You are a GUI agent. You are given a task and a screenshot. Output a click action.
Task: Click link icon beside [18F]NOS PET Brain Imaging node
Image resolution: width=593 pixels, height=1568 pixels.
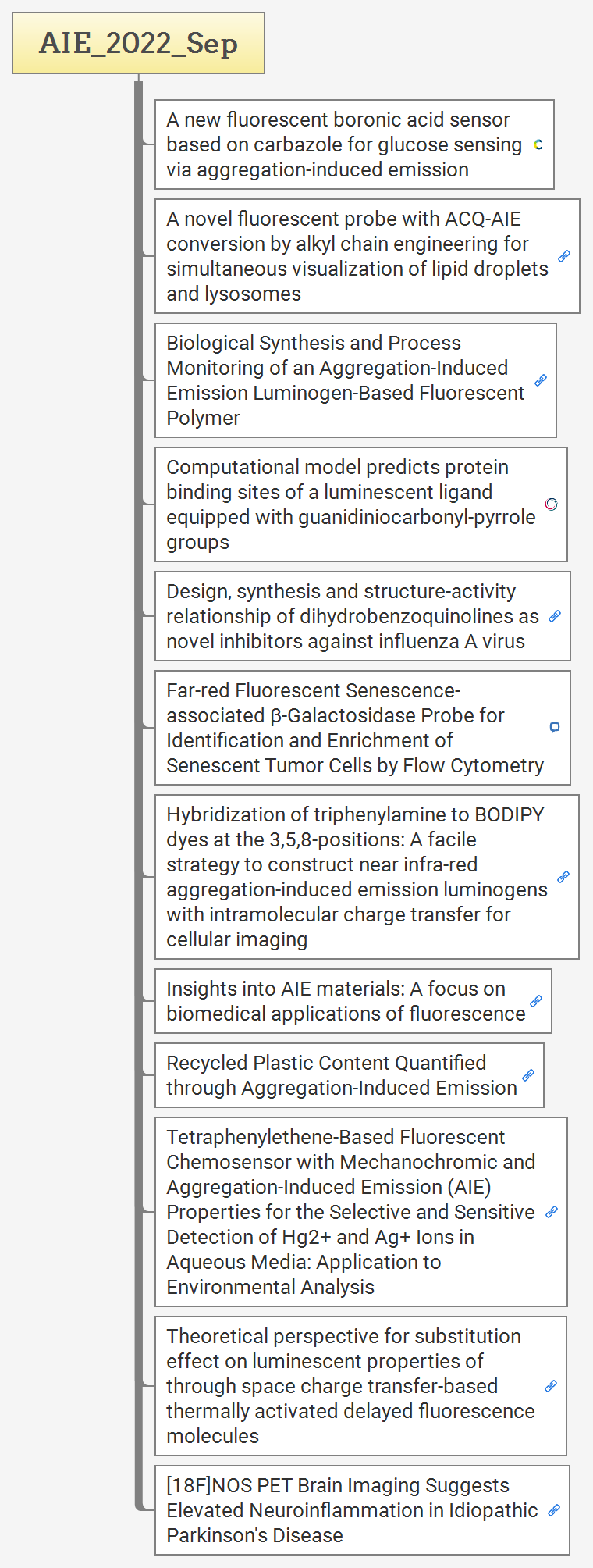(x=553, y=1510)
